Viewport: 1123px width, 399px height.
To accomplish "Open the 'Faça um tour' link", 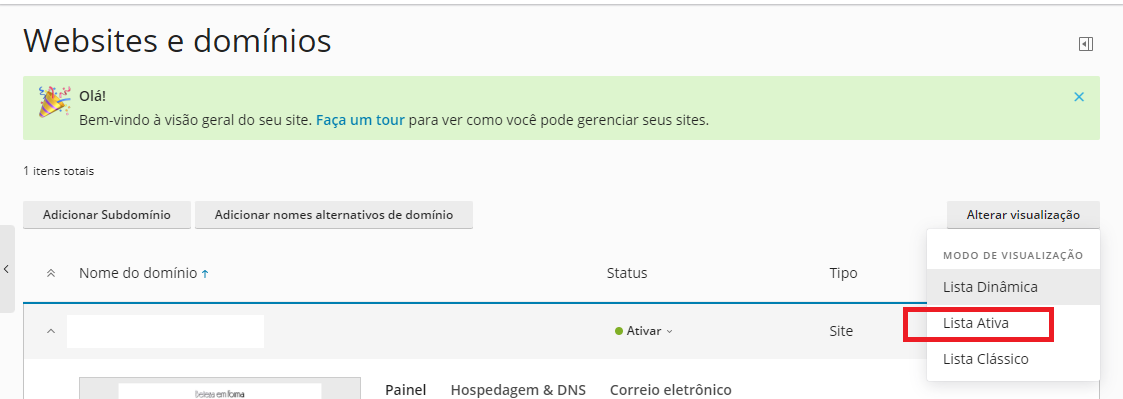I will pyautogui.click(x=360, y=120).
